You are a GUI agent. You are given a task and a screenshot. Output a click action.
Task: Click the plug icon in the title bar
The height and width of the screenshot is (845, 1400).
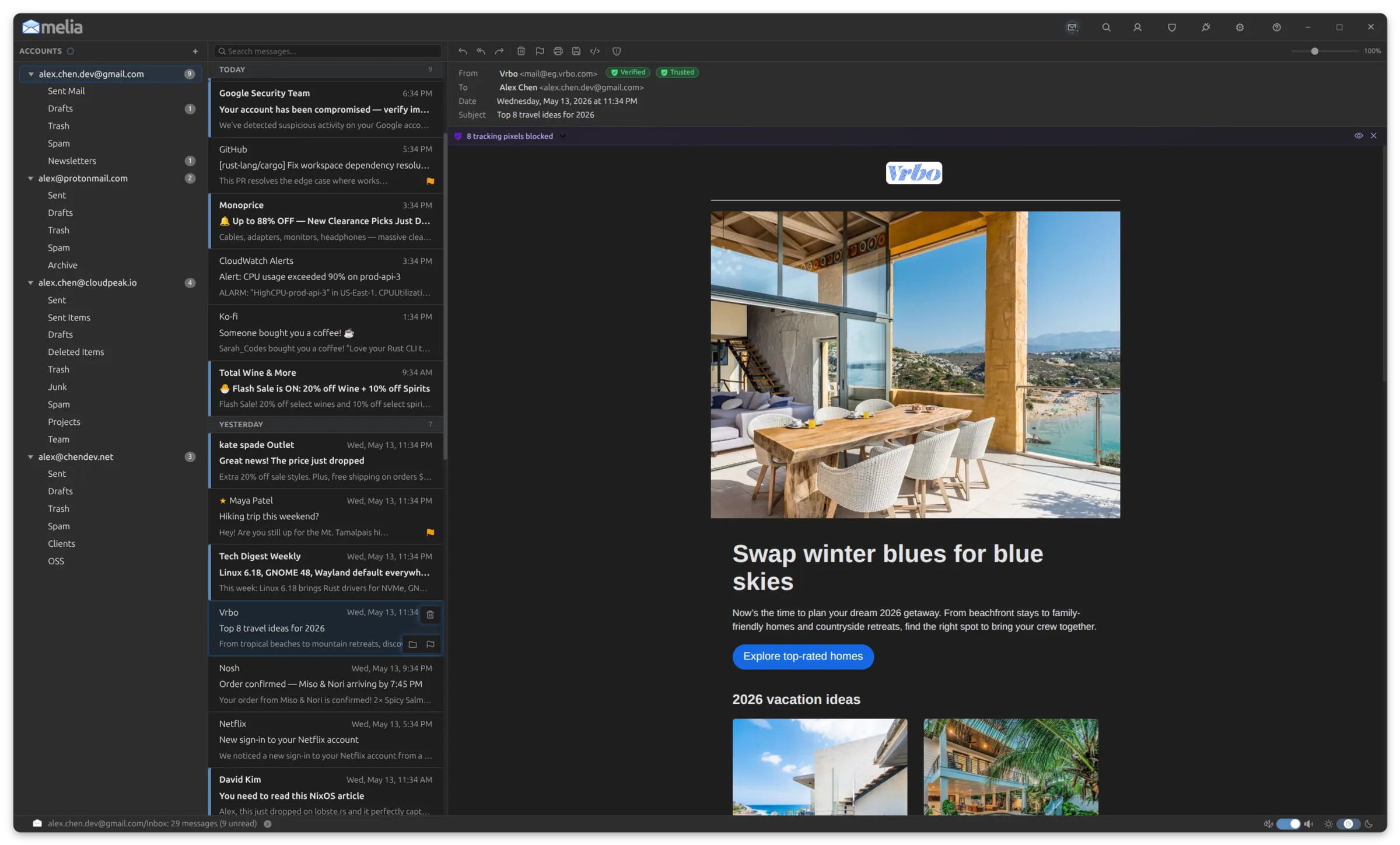click(x=1206, y=27)
